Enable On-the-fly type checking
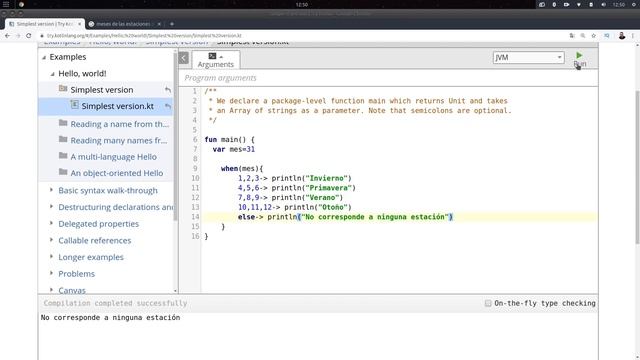The width and height of the screenshot is (640, 360). coord(488,303)
